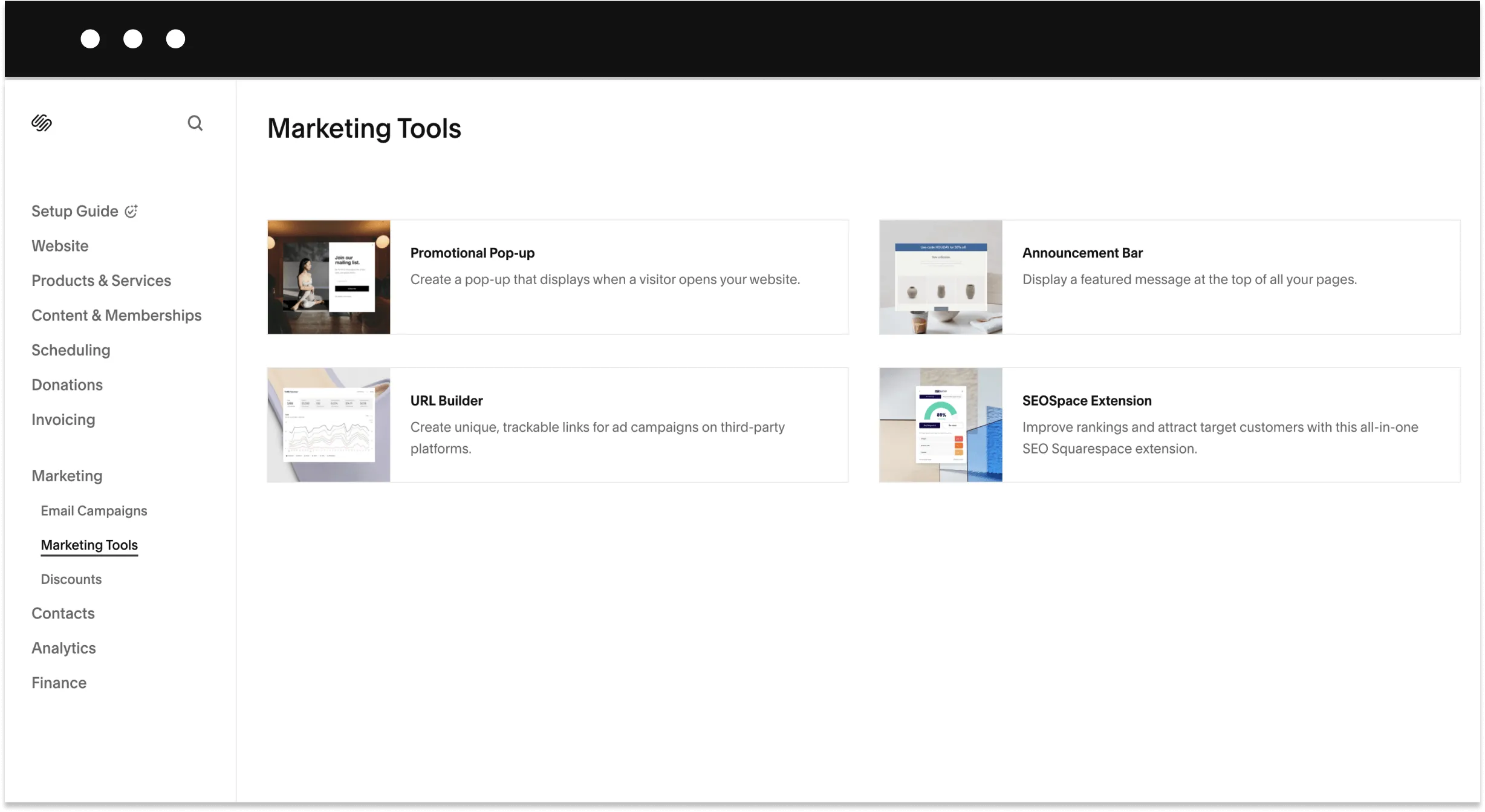Click the SEOSpace Extension thumbnail image
This screenshot has height=812, width=1485.
click(x=941, y=424)
